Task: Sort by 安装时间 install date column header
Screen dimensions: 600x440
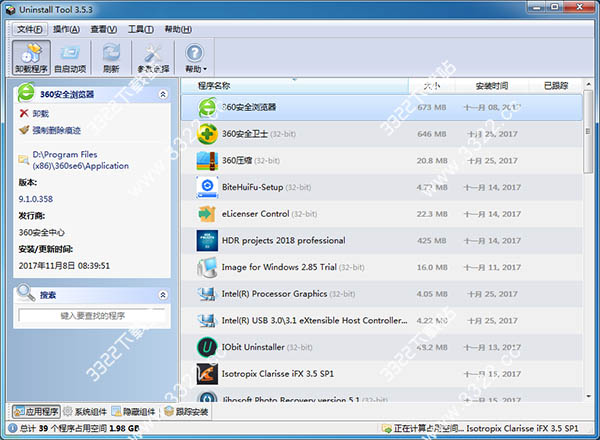Action: [492, 86]
